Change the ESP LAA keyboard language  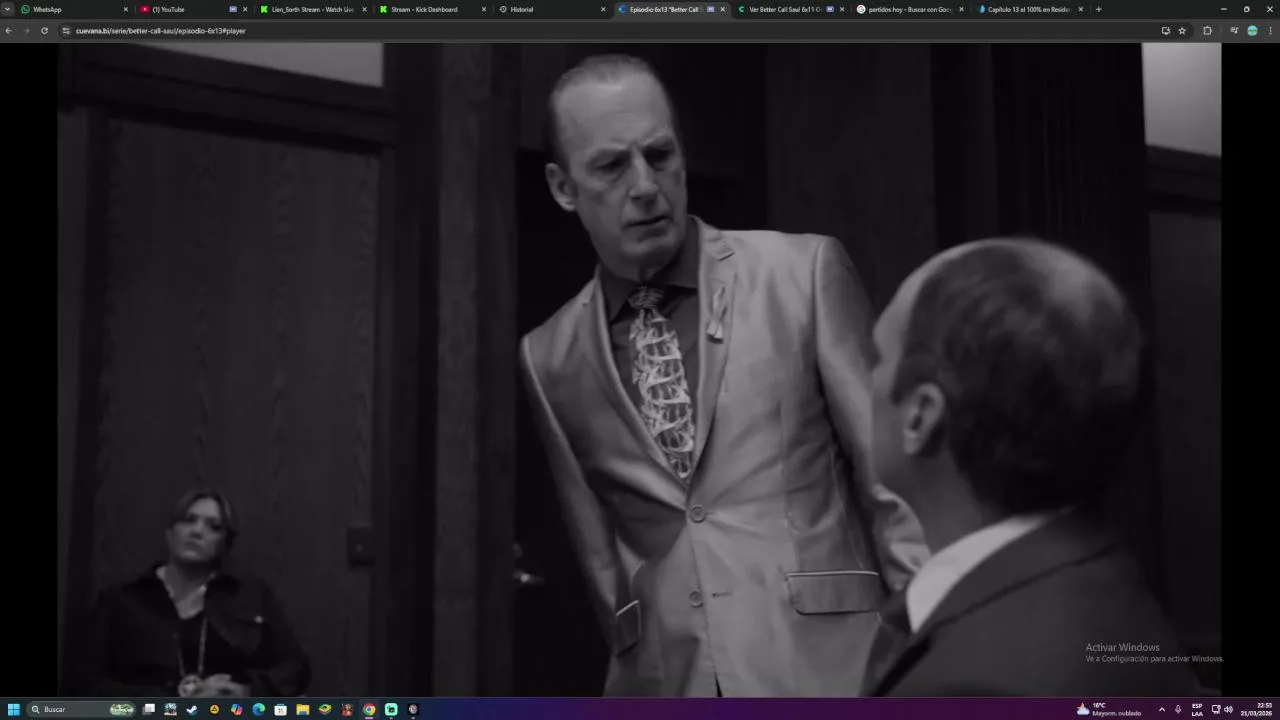[1197, 709]
